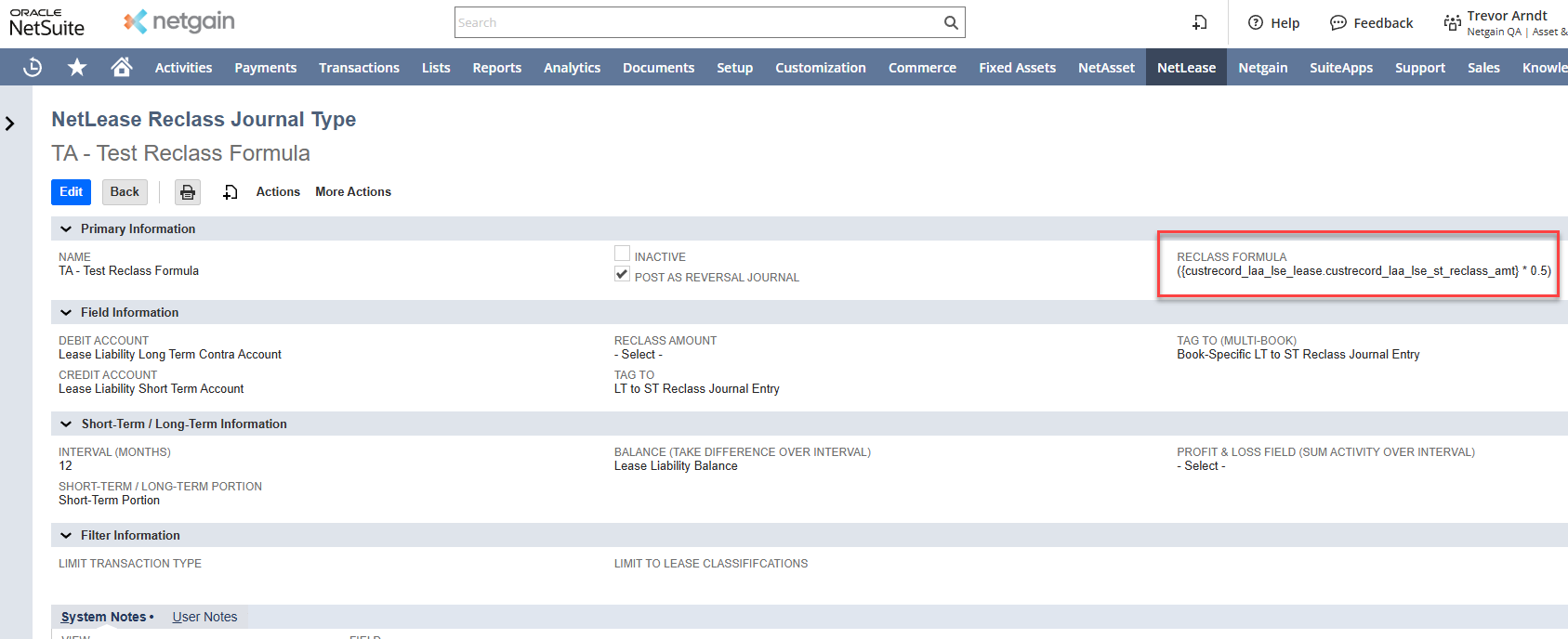Click the search magnifier icon

click(x=951, y=22)
